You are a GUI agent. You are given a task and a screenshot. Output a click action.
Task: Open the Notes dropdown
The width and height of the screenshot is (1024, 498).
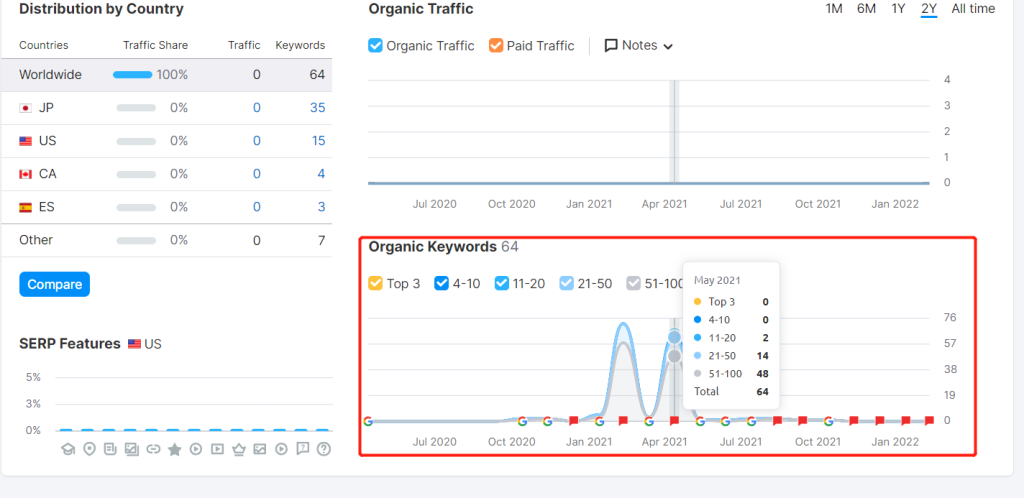click(x=639, y=46)
